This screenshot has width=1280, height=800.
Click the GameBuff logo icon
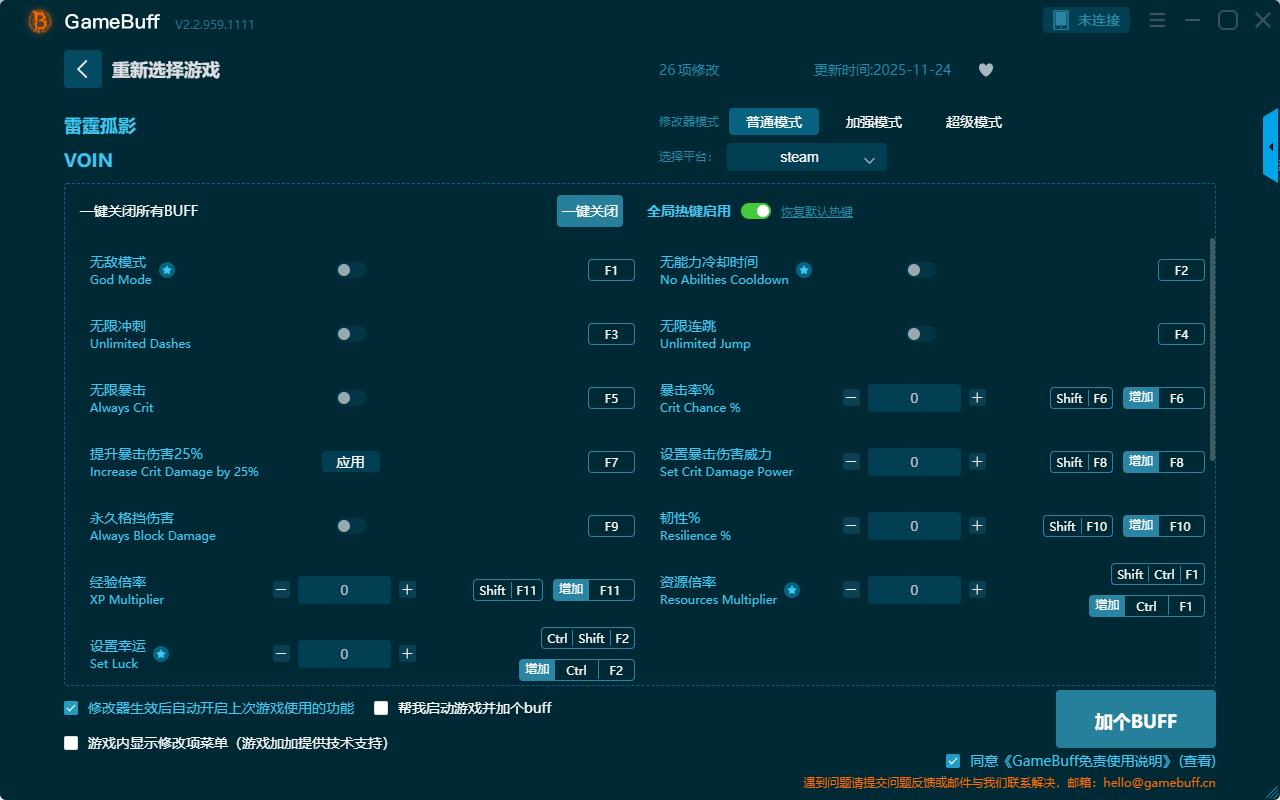click(x=39, y=21)
